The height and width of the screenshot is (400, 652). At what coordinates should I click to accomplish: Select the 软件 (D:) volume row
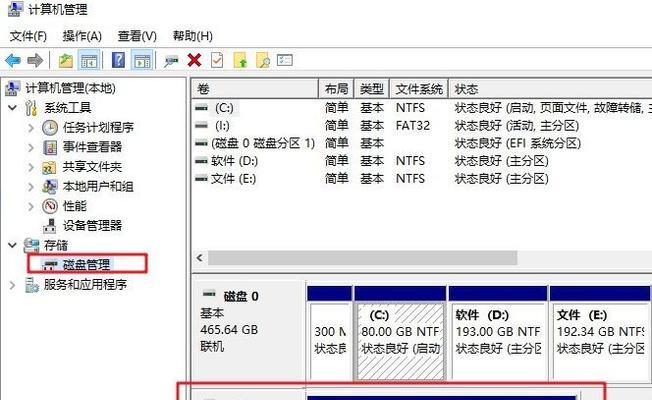(x=422, y=161)
